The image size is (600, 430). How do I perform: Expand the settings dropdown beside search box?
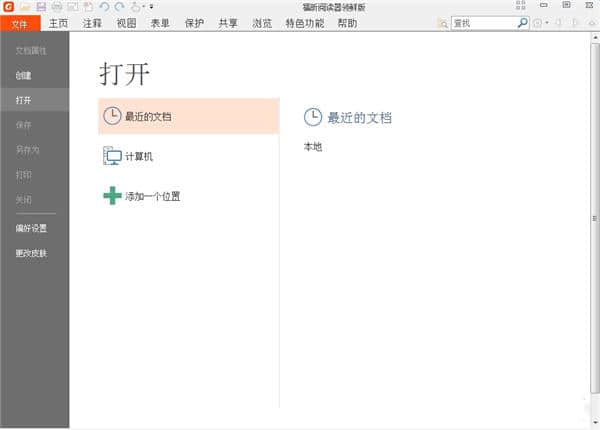click(546, 23)
